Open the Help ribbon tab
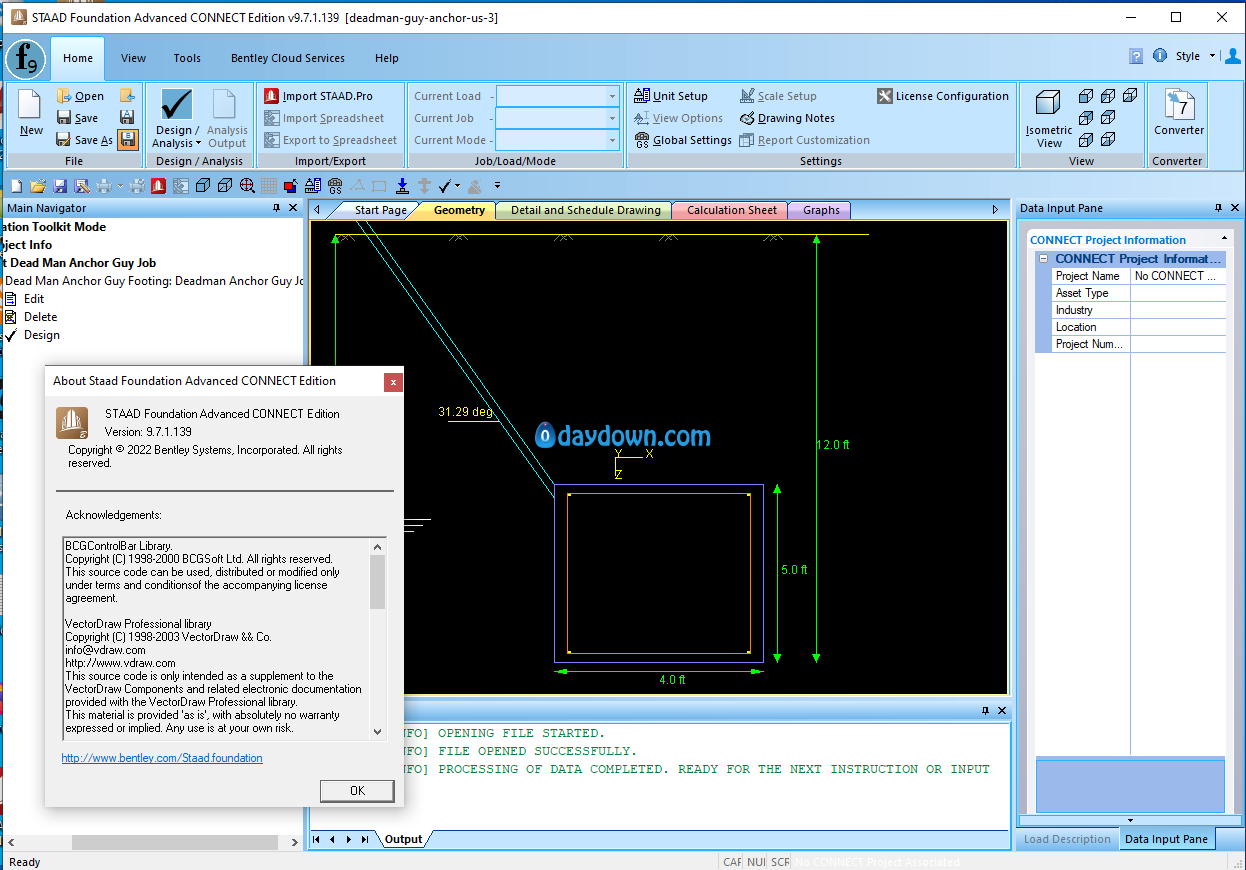The width and height of the screenshot is (1246, 870). point(387,58)
